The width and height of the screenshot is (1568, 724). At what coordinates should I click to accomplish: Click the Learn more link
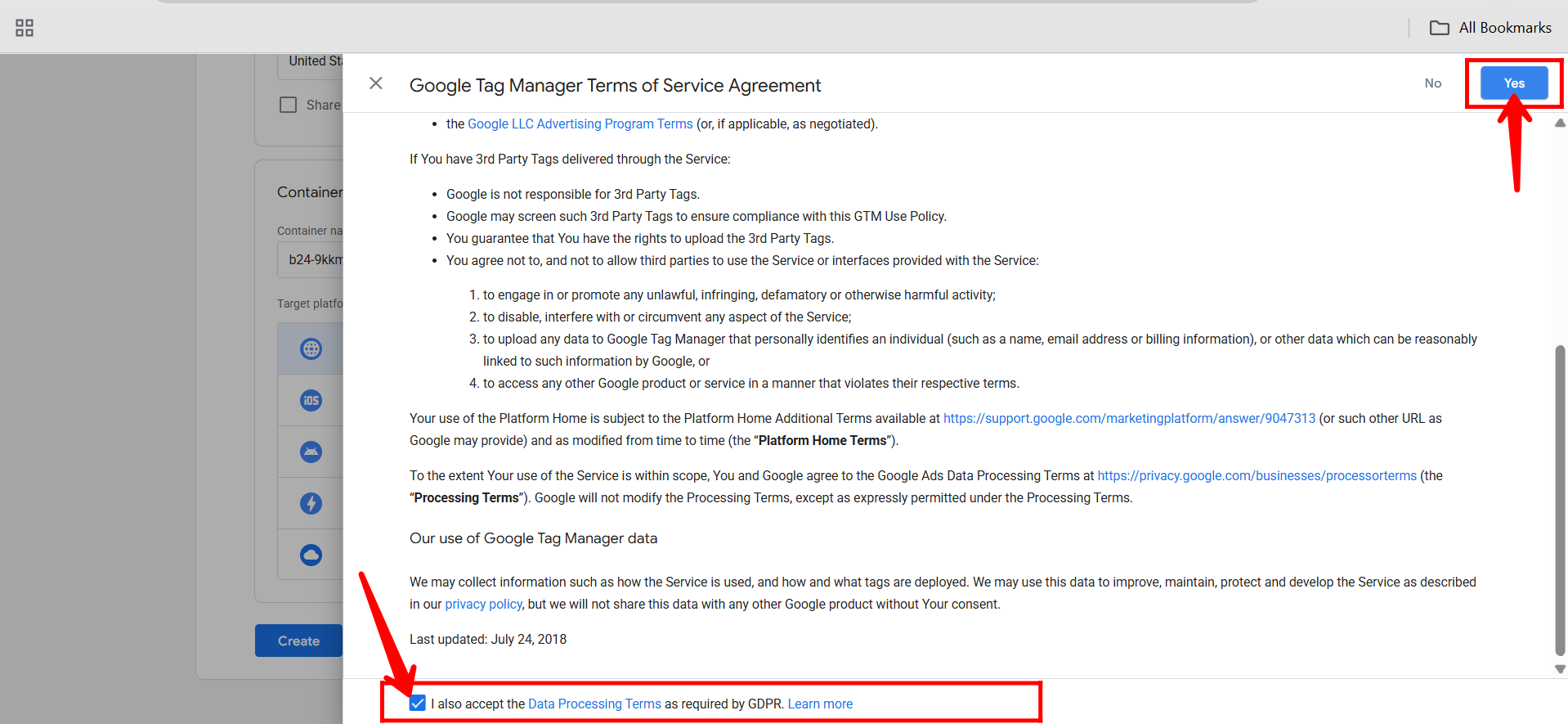[x=820, y=704]
